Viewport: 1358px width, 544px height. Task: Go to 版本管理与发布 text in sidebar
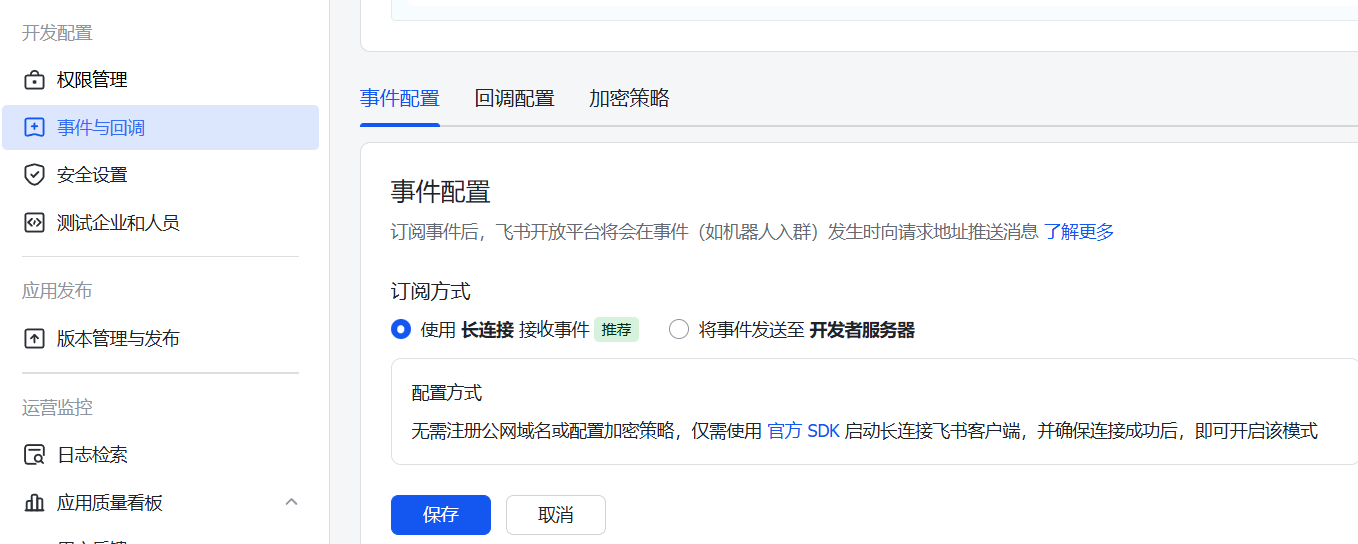[x=118, y=339]
